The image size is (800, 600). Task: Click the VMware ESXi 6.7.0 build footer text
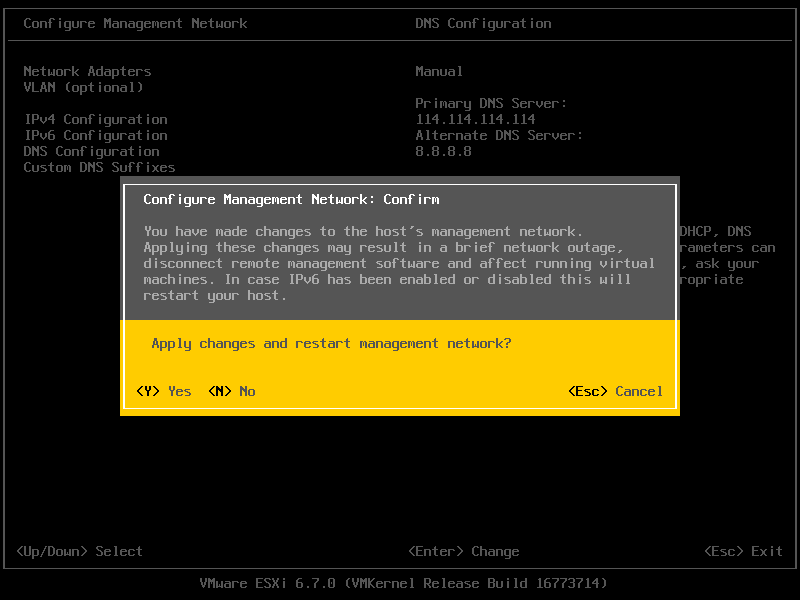tap(403, 583)
